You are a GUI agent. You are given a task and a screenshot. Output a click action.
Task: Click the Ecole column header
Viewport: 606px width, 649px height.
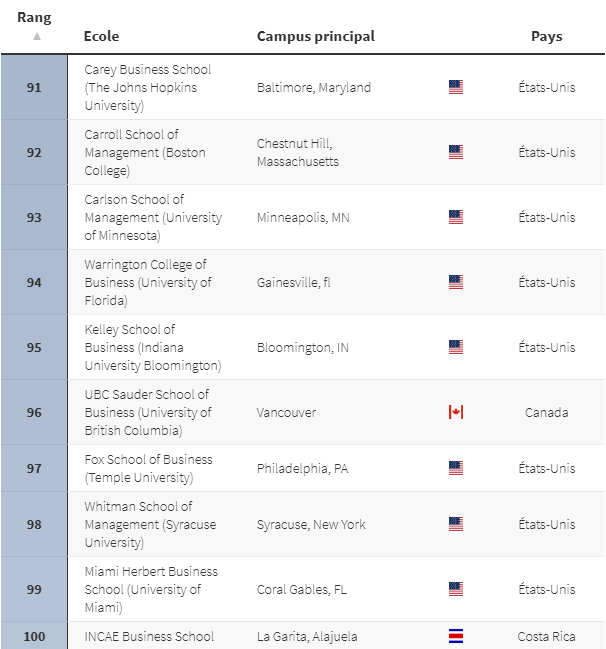[x=101, y=36]
